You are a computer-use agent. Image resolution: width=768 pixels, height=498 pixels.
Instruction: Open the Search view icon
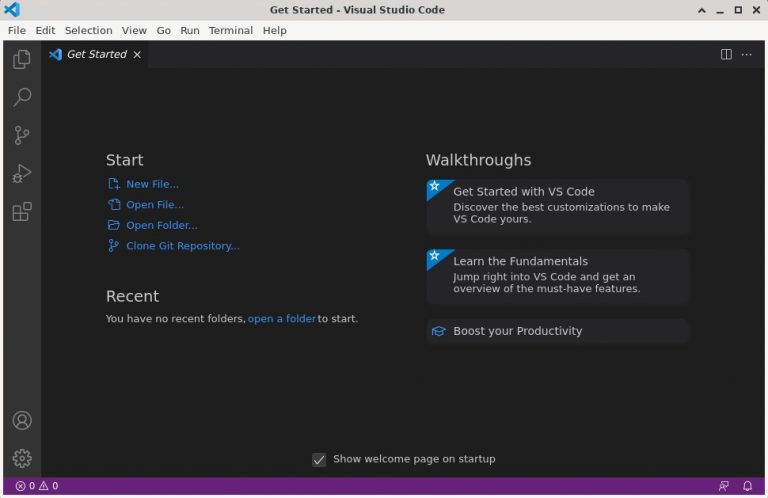point(22,97)
